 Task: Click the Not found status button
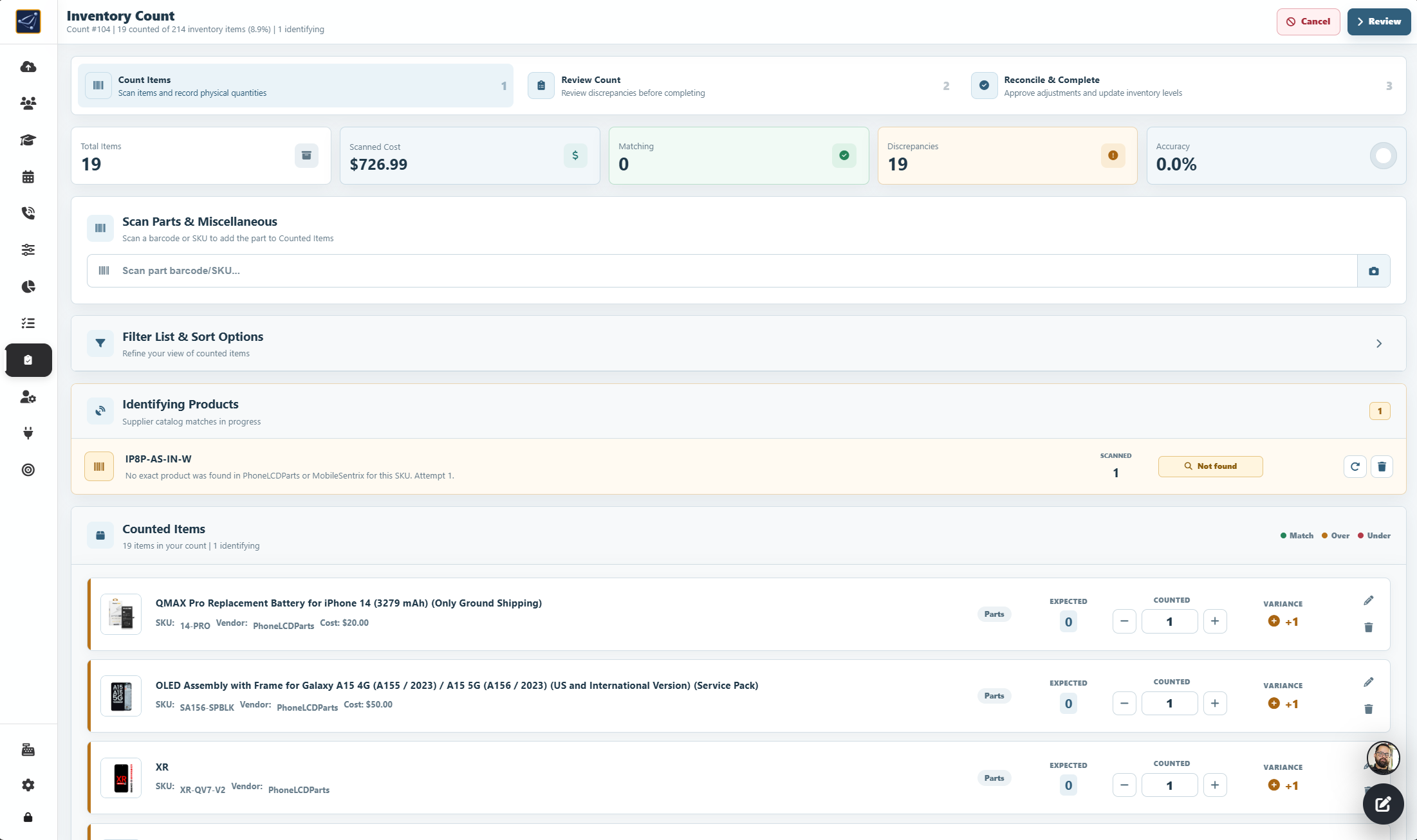[1210, 466]
